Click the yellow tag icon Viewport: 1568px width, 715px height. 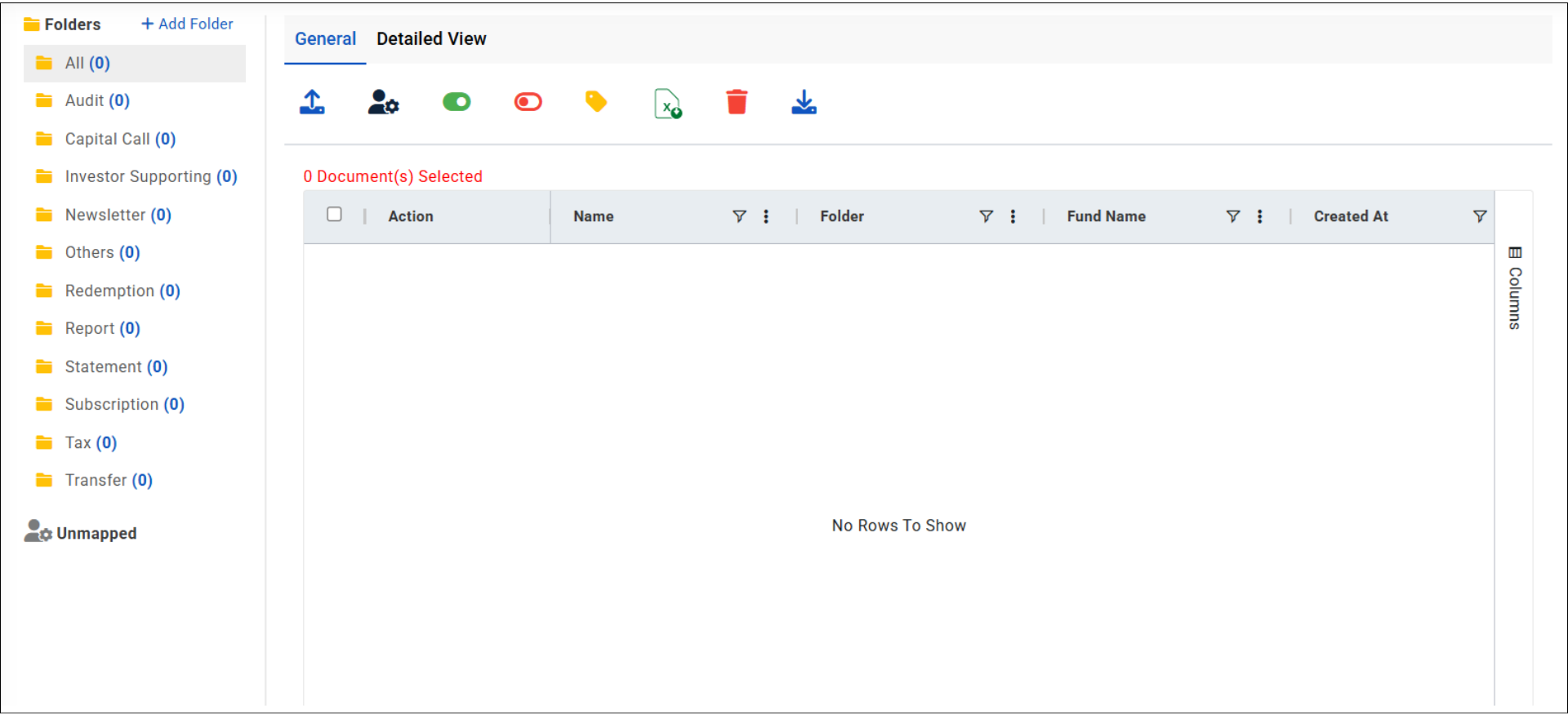(x=596, y=102)
